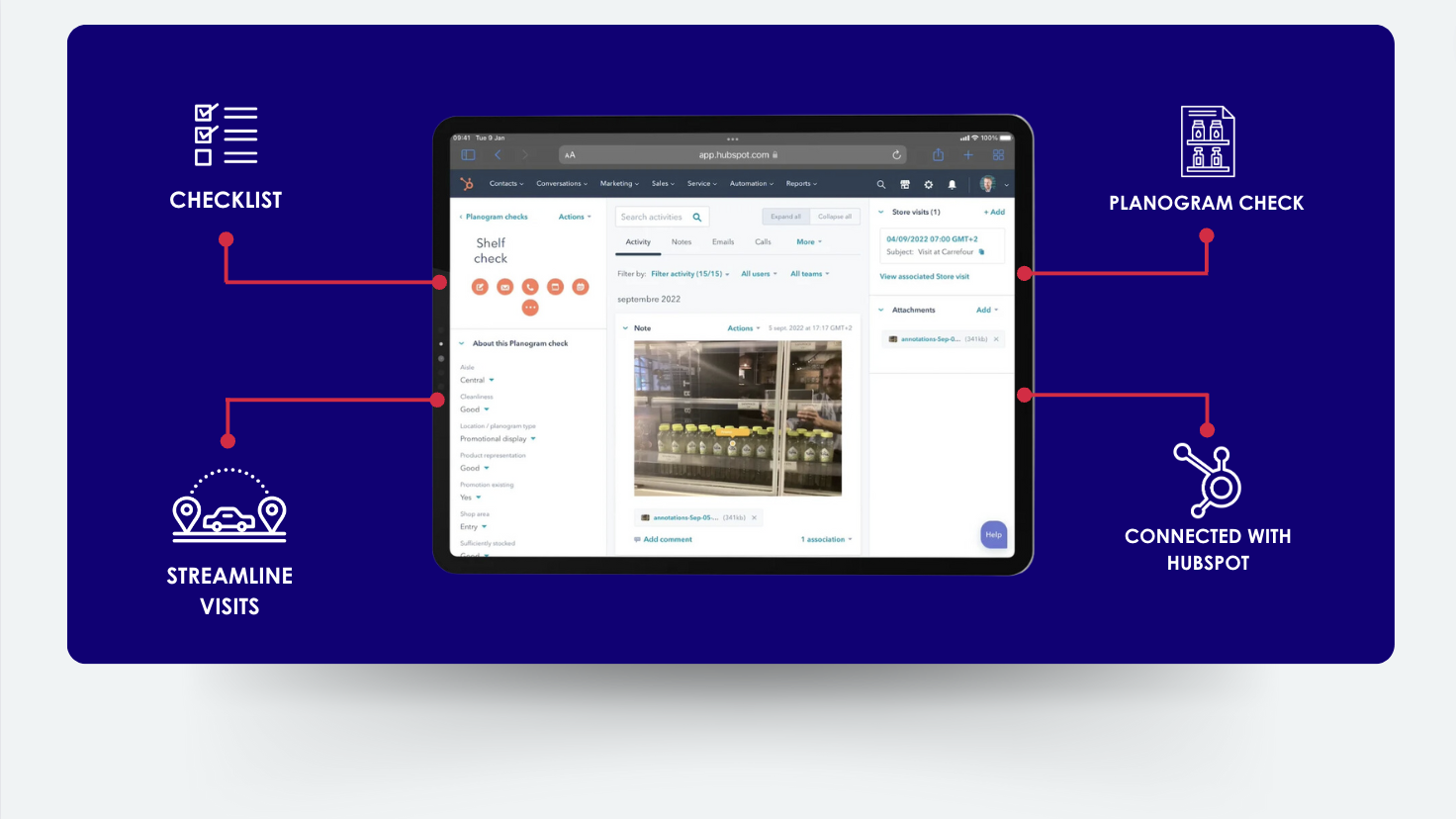Viewport: 1456px width, 819px height.
Task: Change the Aisle value Central
Action: (x=477, y=381)
